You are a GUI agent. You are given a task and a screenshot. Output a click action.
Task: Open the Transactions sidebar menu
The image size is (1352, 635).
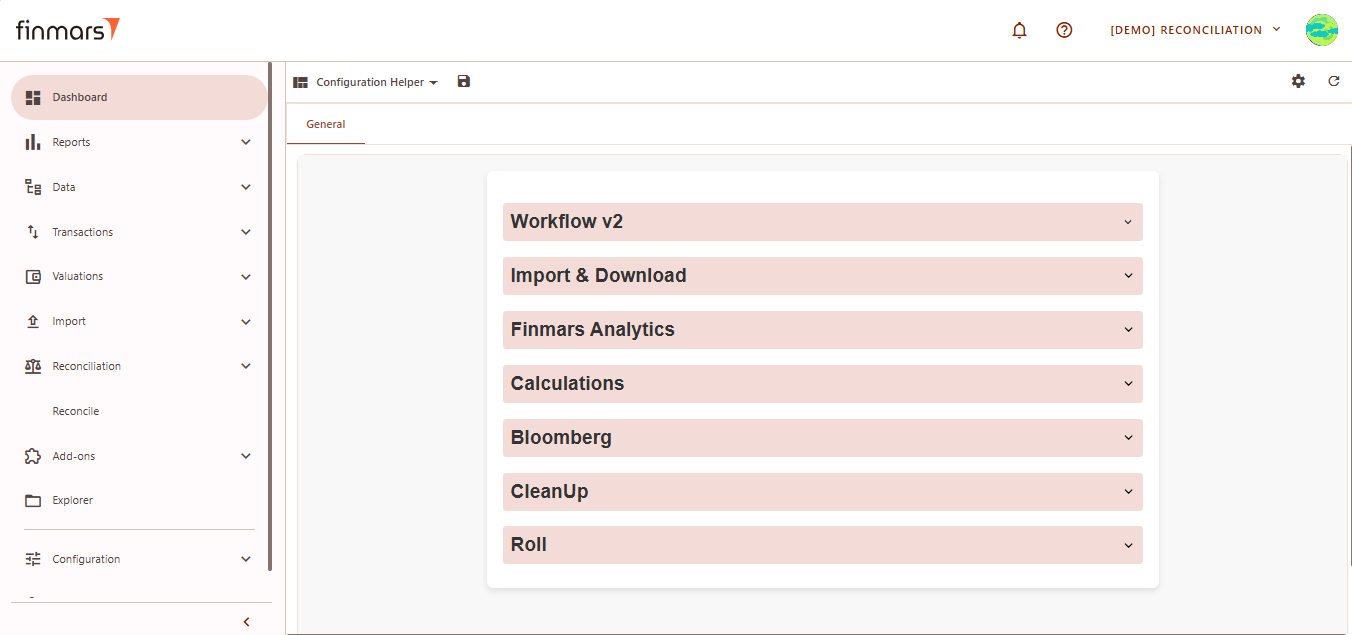[x=139, y=232]
